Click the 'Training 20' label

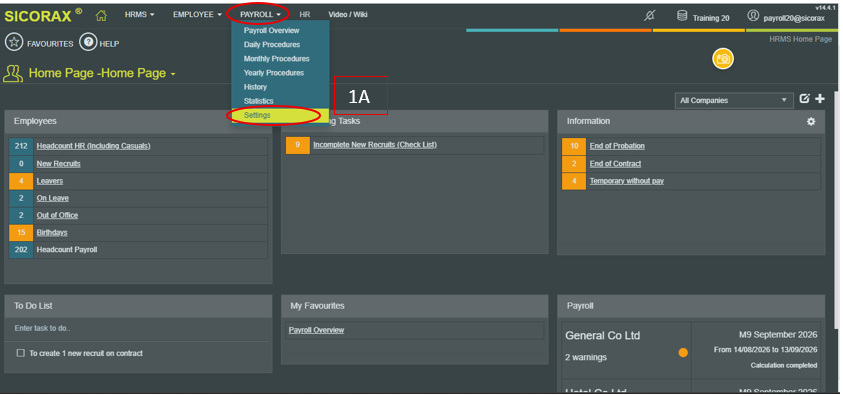[711, 18]
